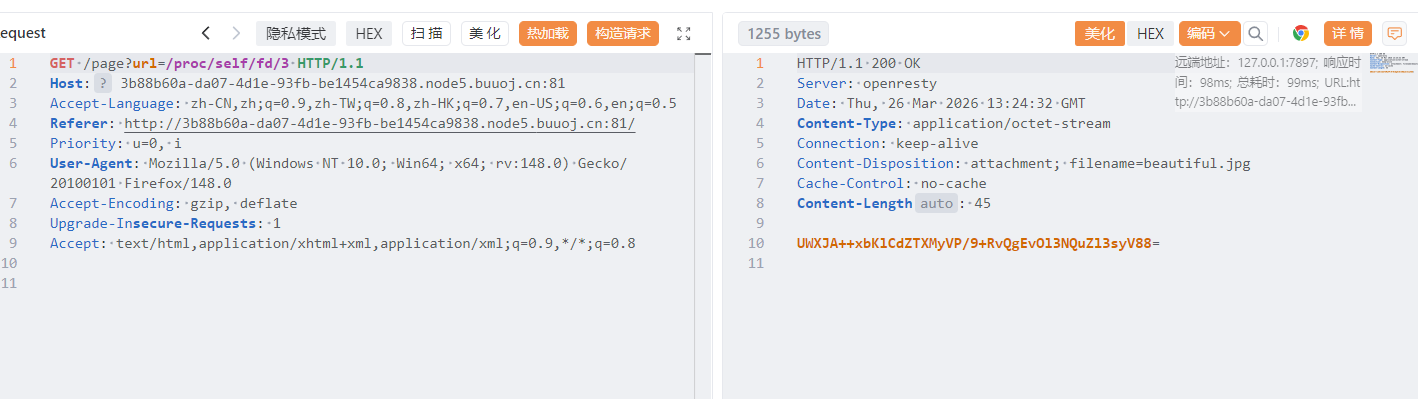1418x399 pixels.
Task: Click the base64 response body text
Action: click(978, 243)
